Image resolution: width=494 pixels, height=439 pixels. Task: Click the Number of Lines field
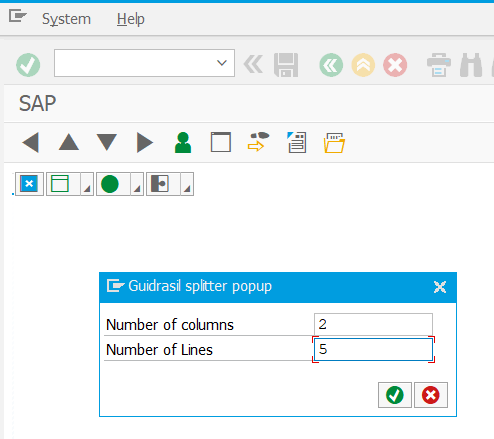[x=373, y=349]
